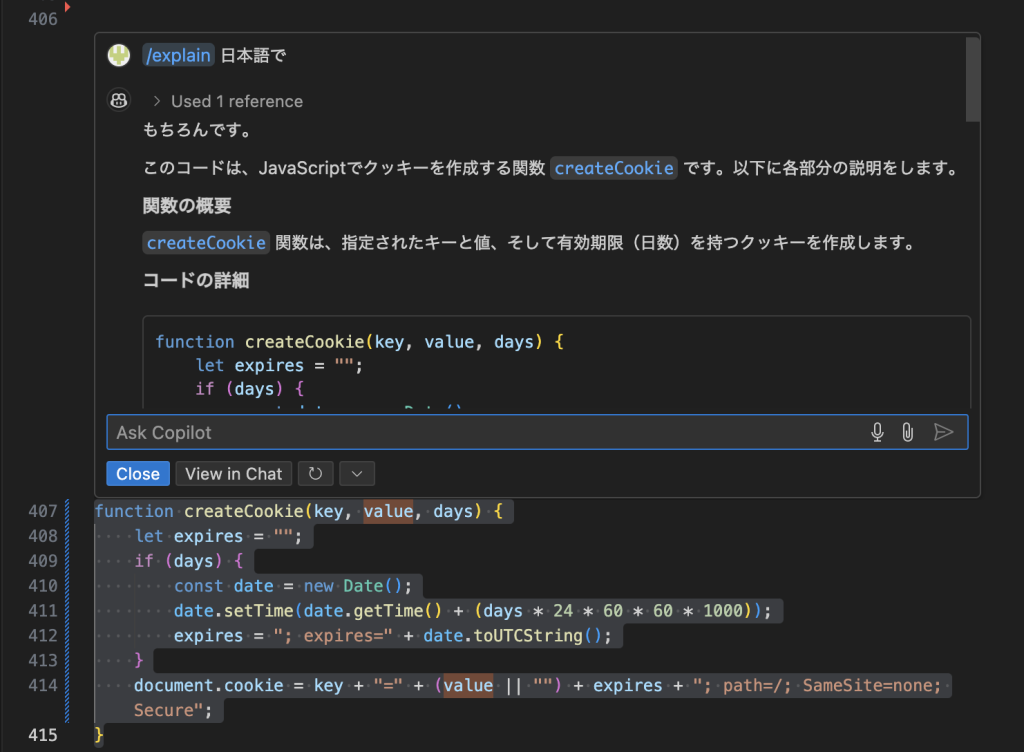Click the rerun request circular arrow icon

pyautogui.click(x=315, y=474)
